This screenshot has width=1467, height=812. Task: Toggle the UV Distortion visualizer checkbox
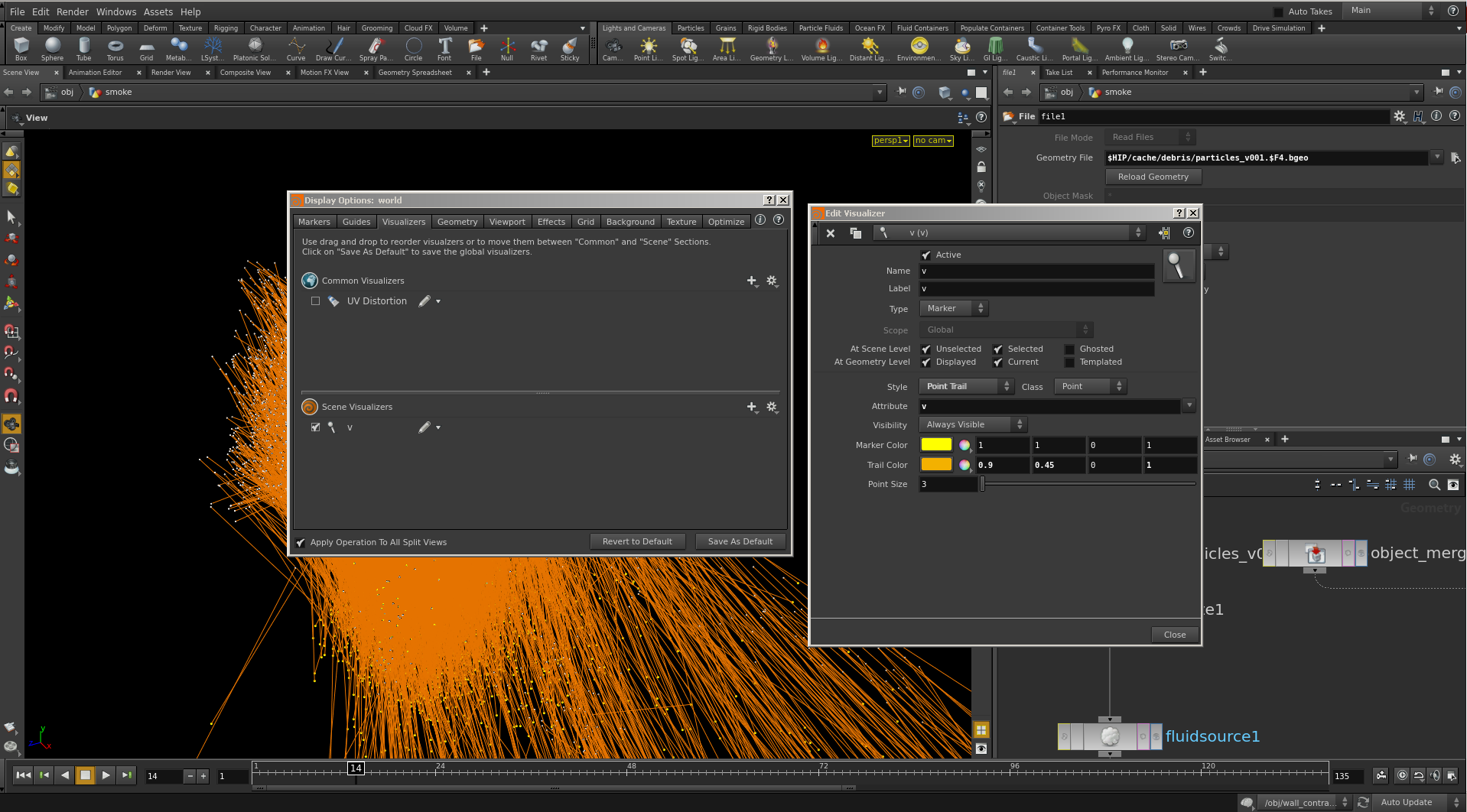315,301
